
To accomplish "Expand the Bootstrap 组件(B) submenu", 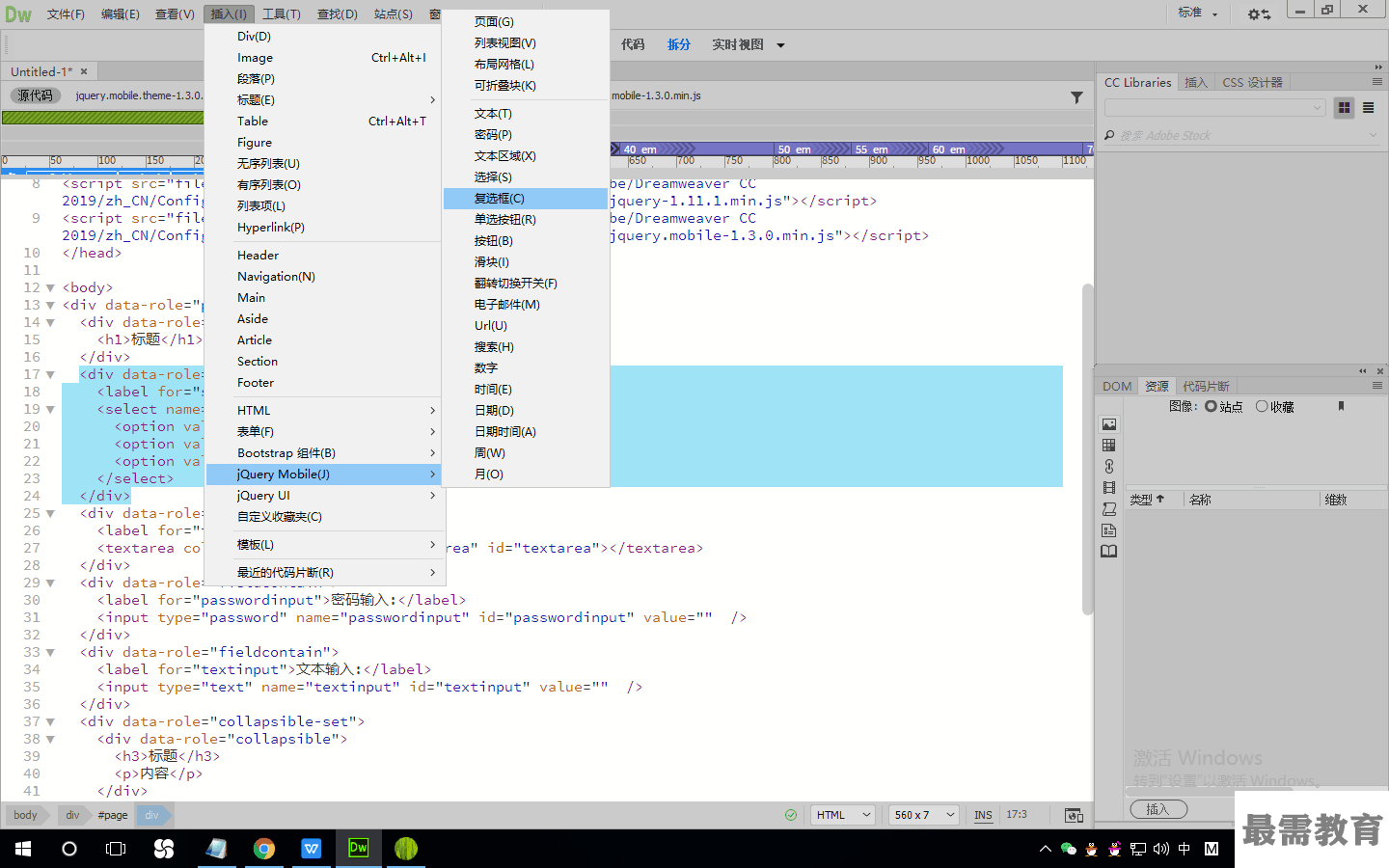I will [323, 453].
